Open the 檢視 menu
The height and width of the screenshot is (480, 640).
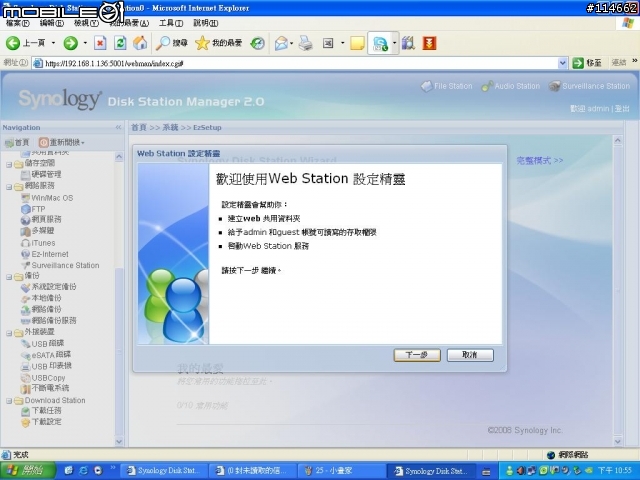(86, 23)
